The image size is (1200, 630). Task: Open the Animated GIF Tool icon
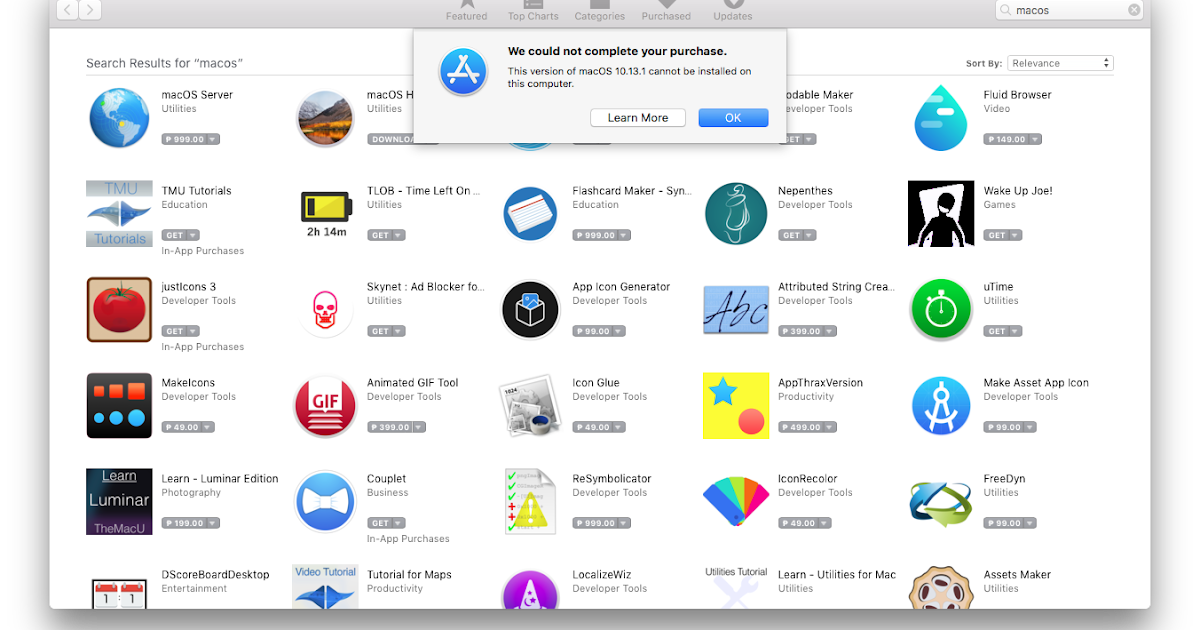pyautogui.click(x=325, y=406)
